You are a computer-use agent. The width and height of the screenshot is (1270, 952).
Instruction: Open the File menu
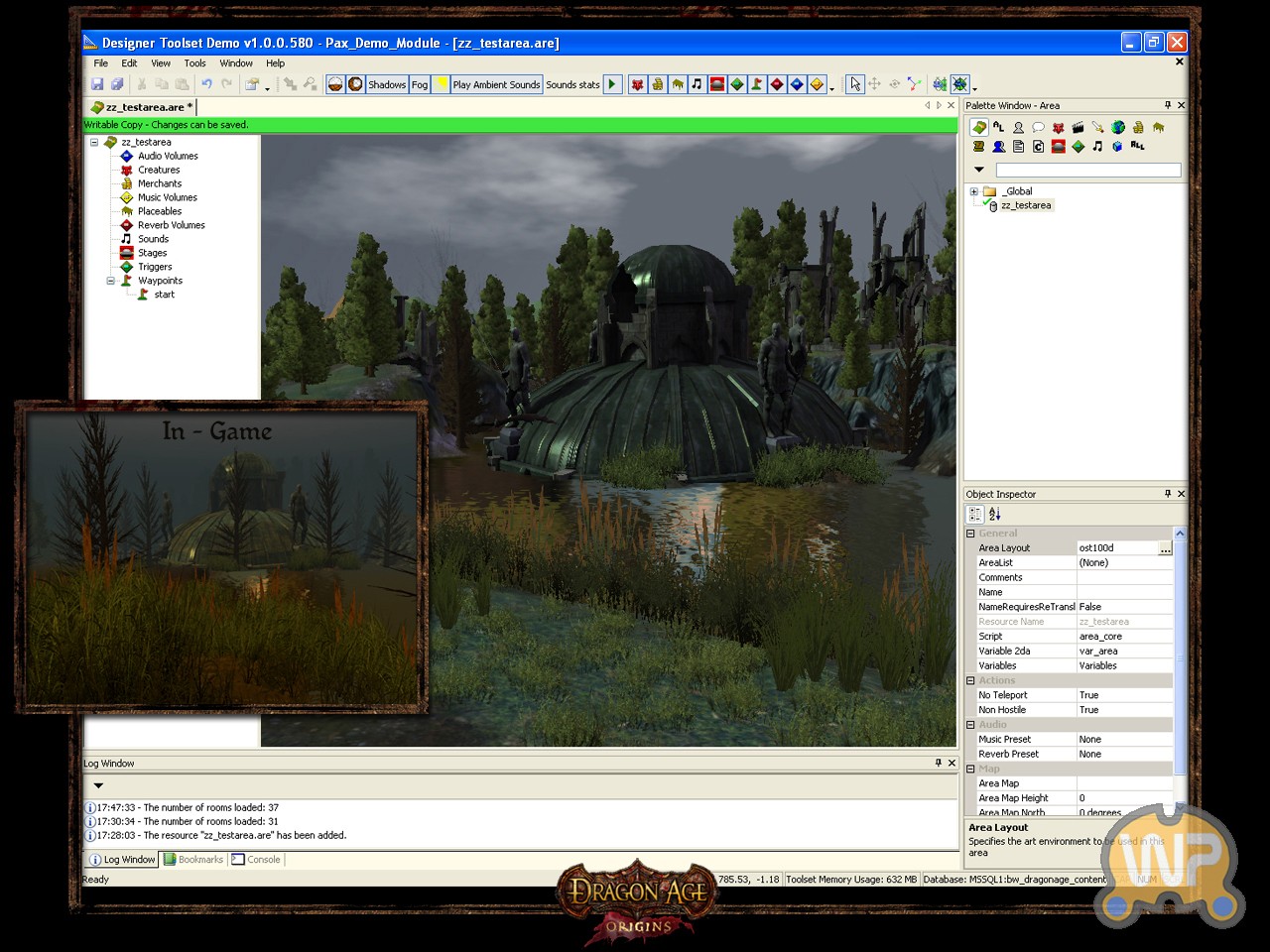pyautogui.click(x=101, y=62)
